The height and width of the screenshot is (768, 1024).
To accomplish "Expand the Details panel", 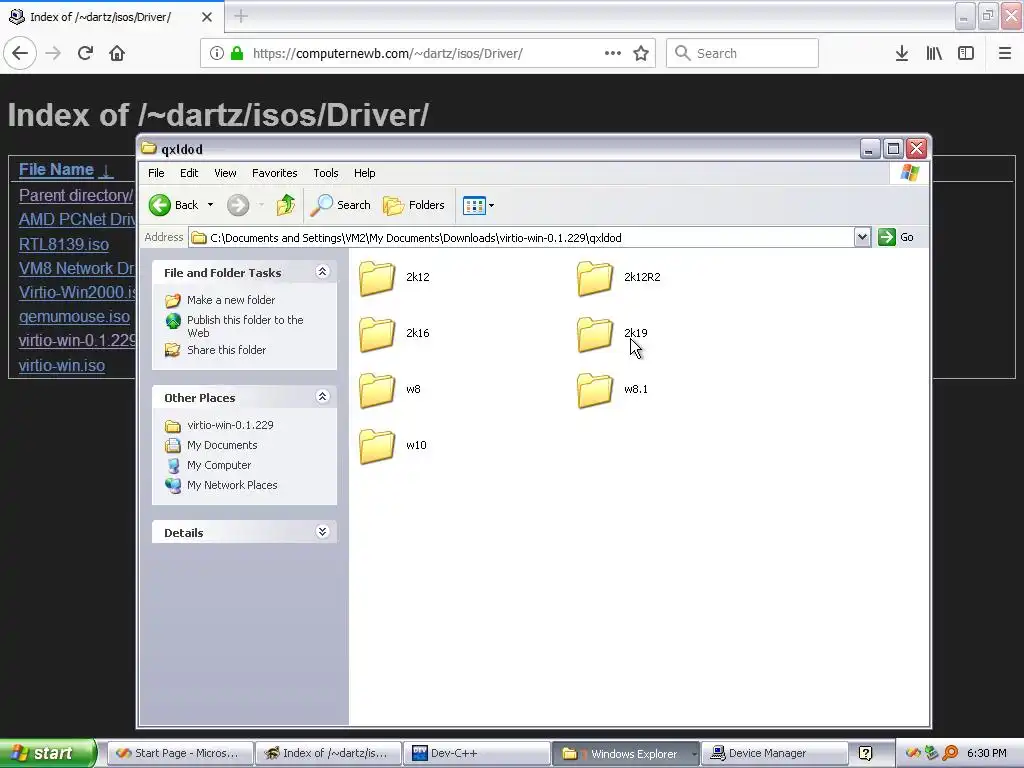I will pos(323,532).
